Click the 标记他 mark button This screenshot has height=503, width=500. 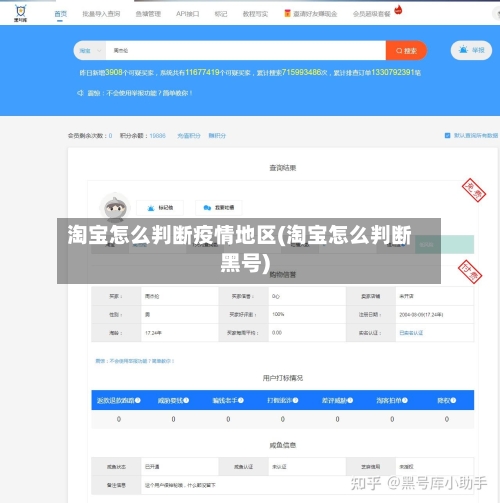point(160,208)
